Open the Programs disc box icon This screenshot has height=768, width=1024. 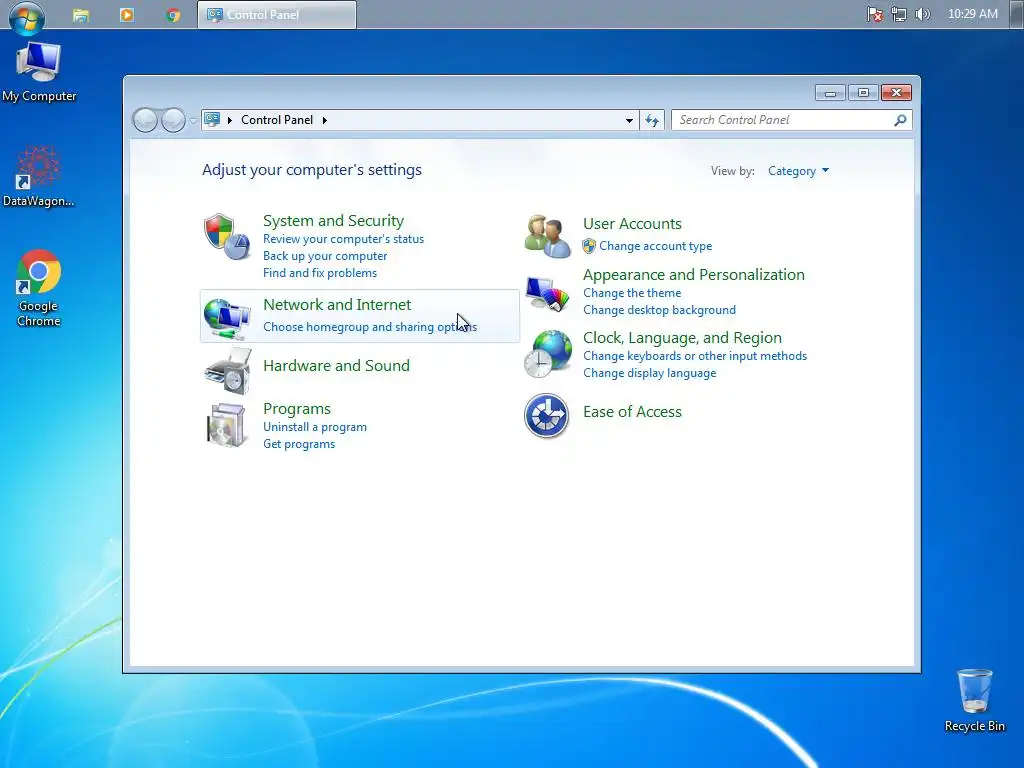226,425
